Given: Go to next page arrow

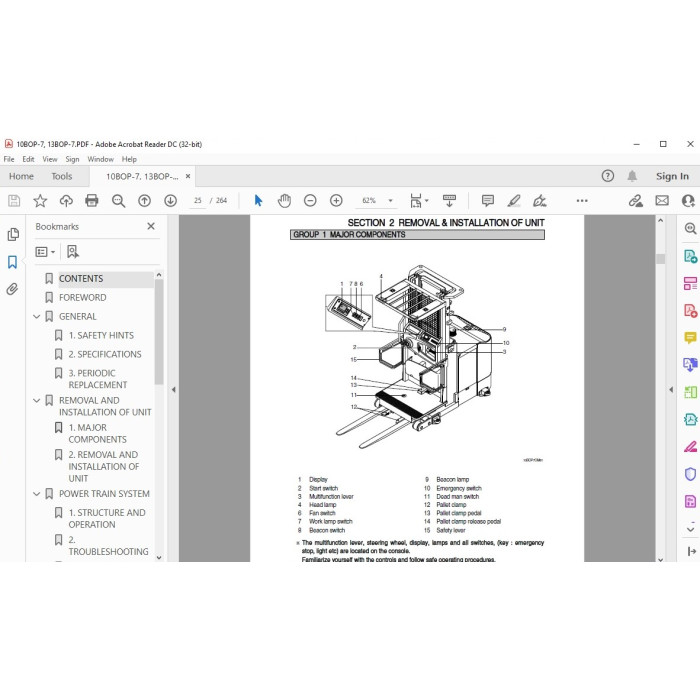Looking at the screenshot, I should pyautogui.click(x=171, y=201).
